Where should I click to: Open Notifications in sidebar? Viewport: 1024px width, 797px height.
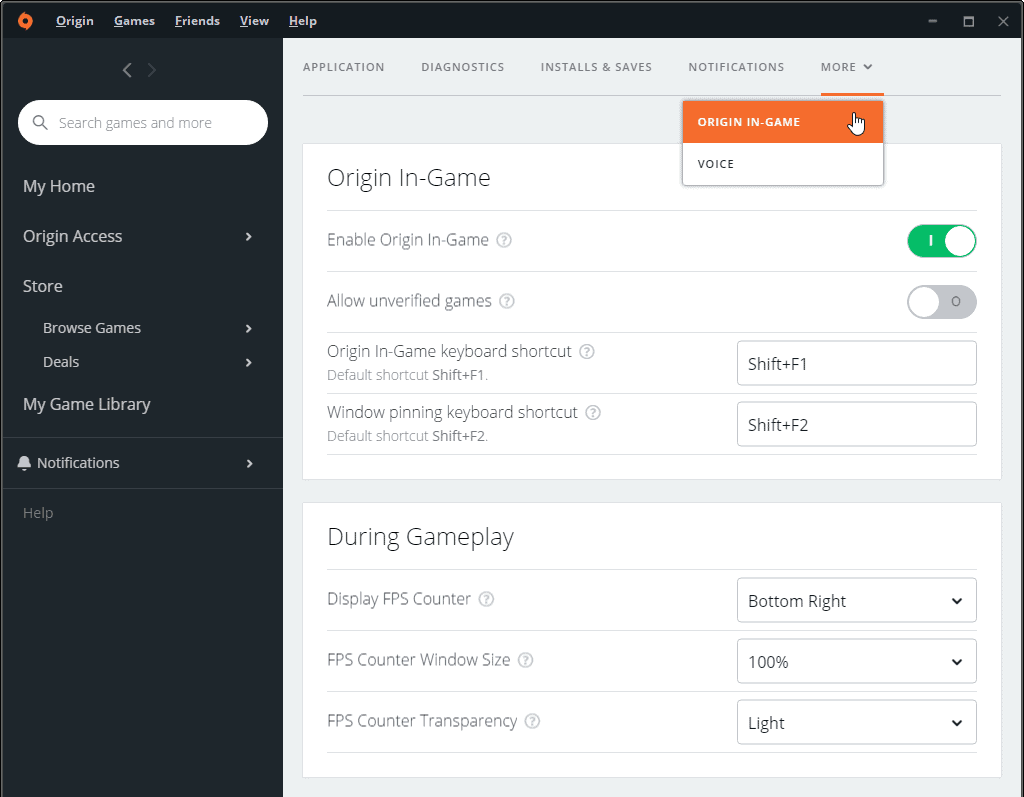point(78,463)
